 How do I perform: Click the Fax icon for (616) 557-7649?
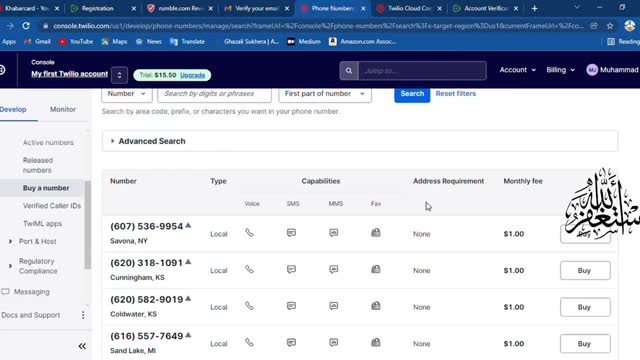376,342
